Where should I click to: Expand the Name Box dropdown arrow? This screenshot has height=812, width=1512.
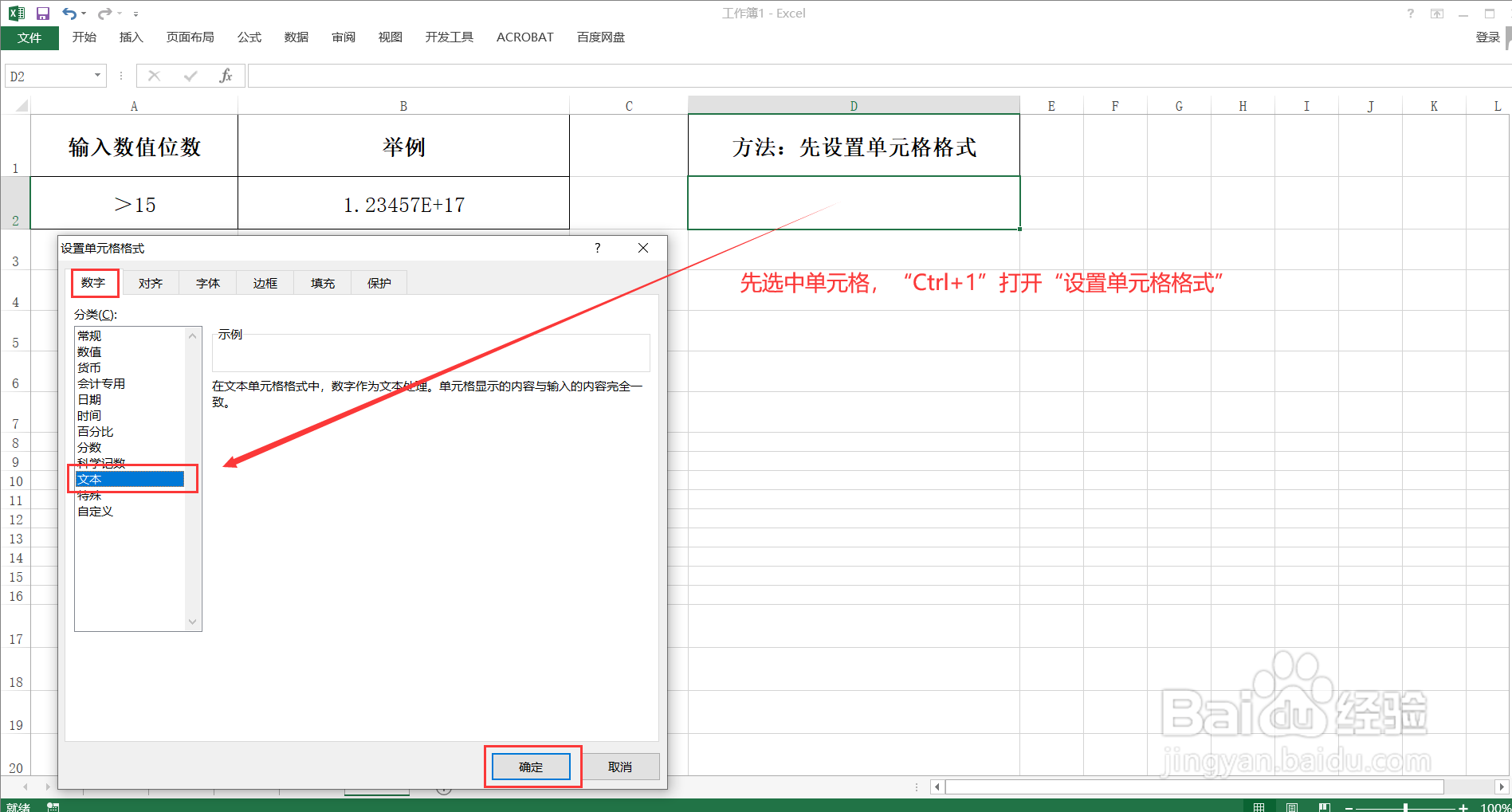97,76
